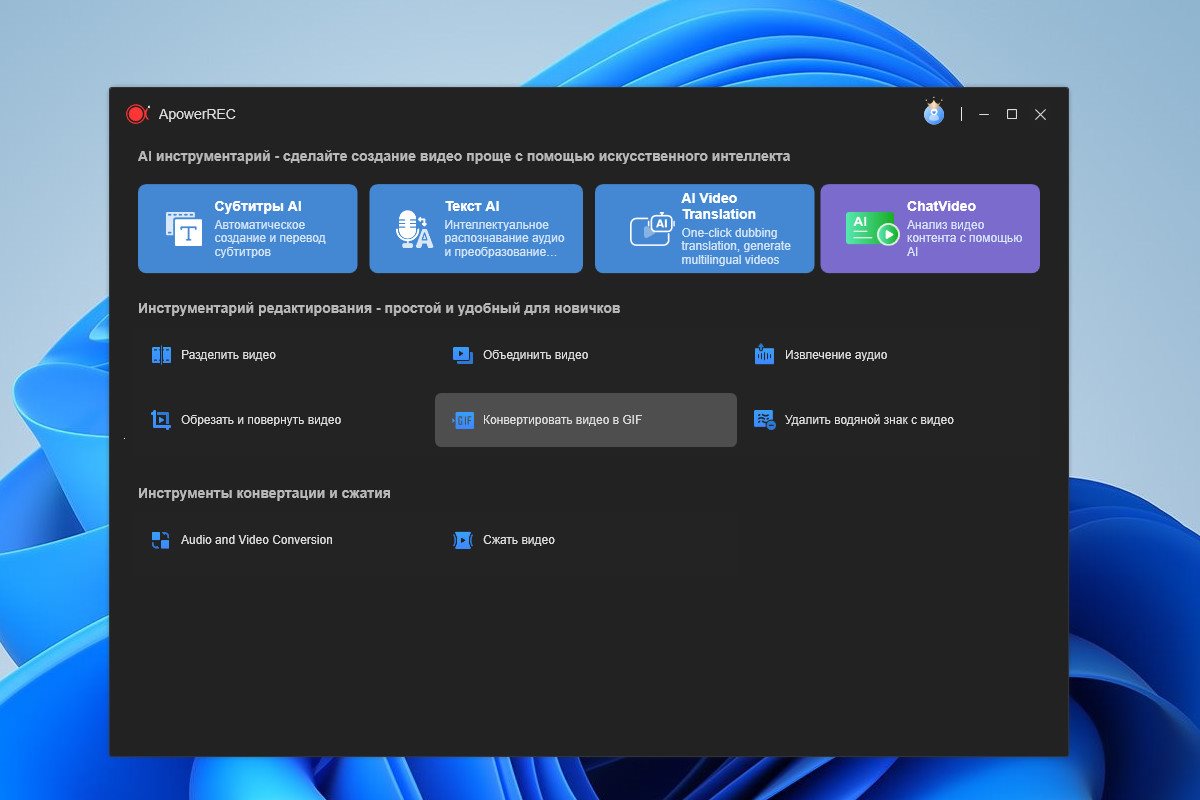This screenshot has width=1200, height=800.
Task: Maximize the ApowerREC window
Action: tap(1012, 115)
